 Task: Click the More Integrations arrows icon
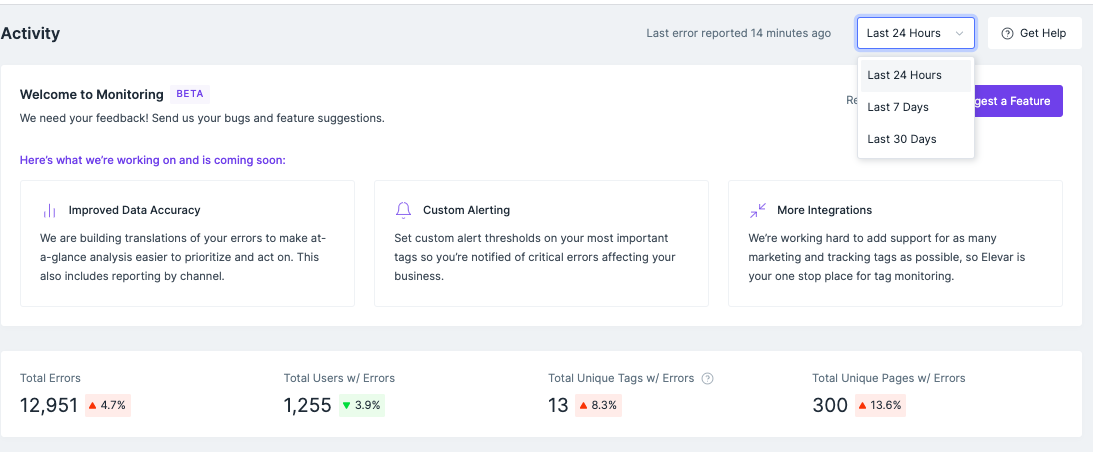pos(757,210)
